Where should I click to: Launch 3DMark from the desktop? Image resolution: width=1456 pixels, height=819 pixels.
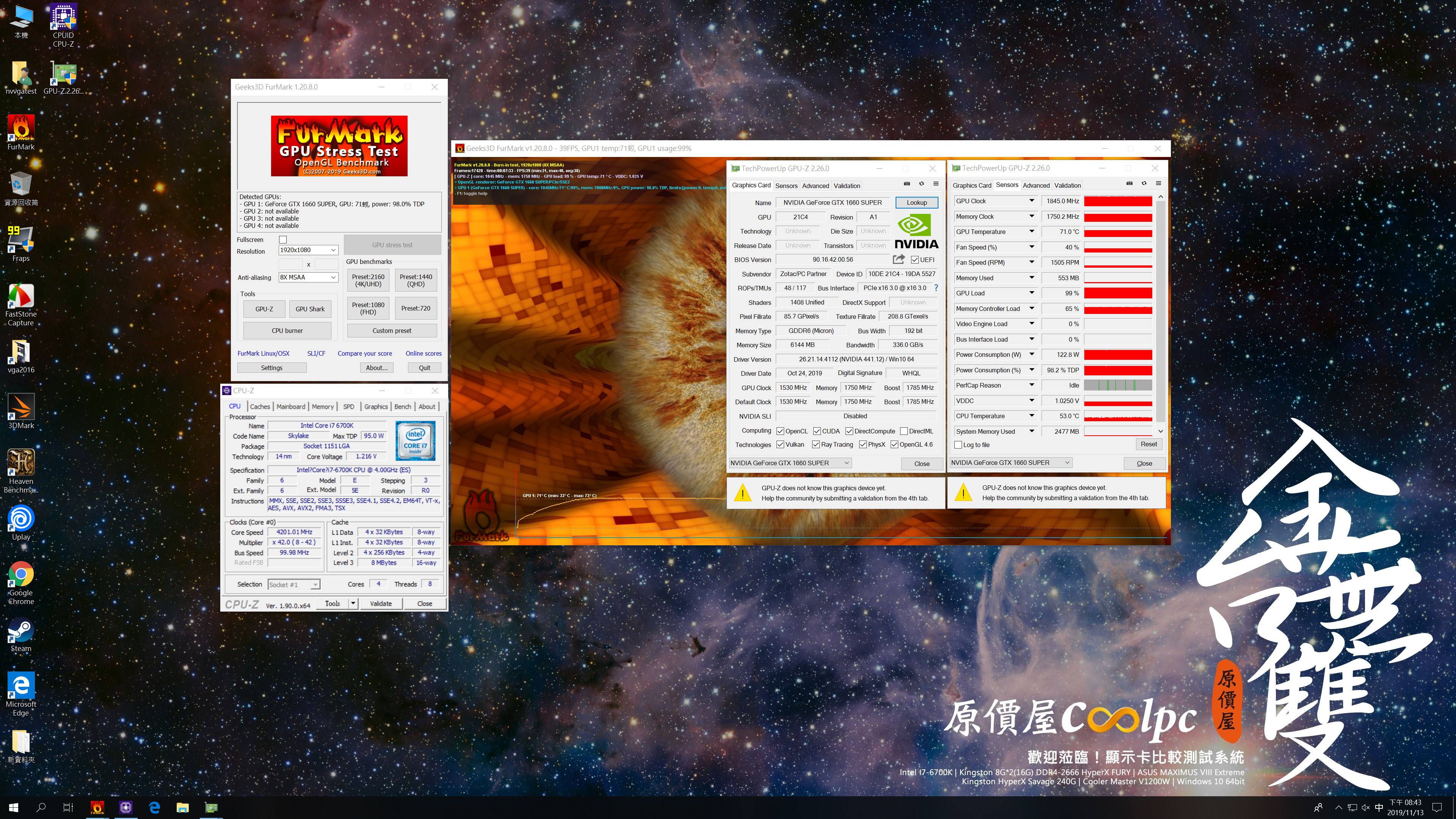pyautogui.click(x=21, y=411)
